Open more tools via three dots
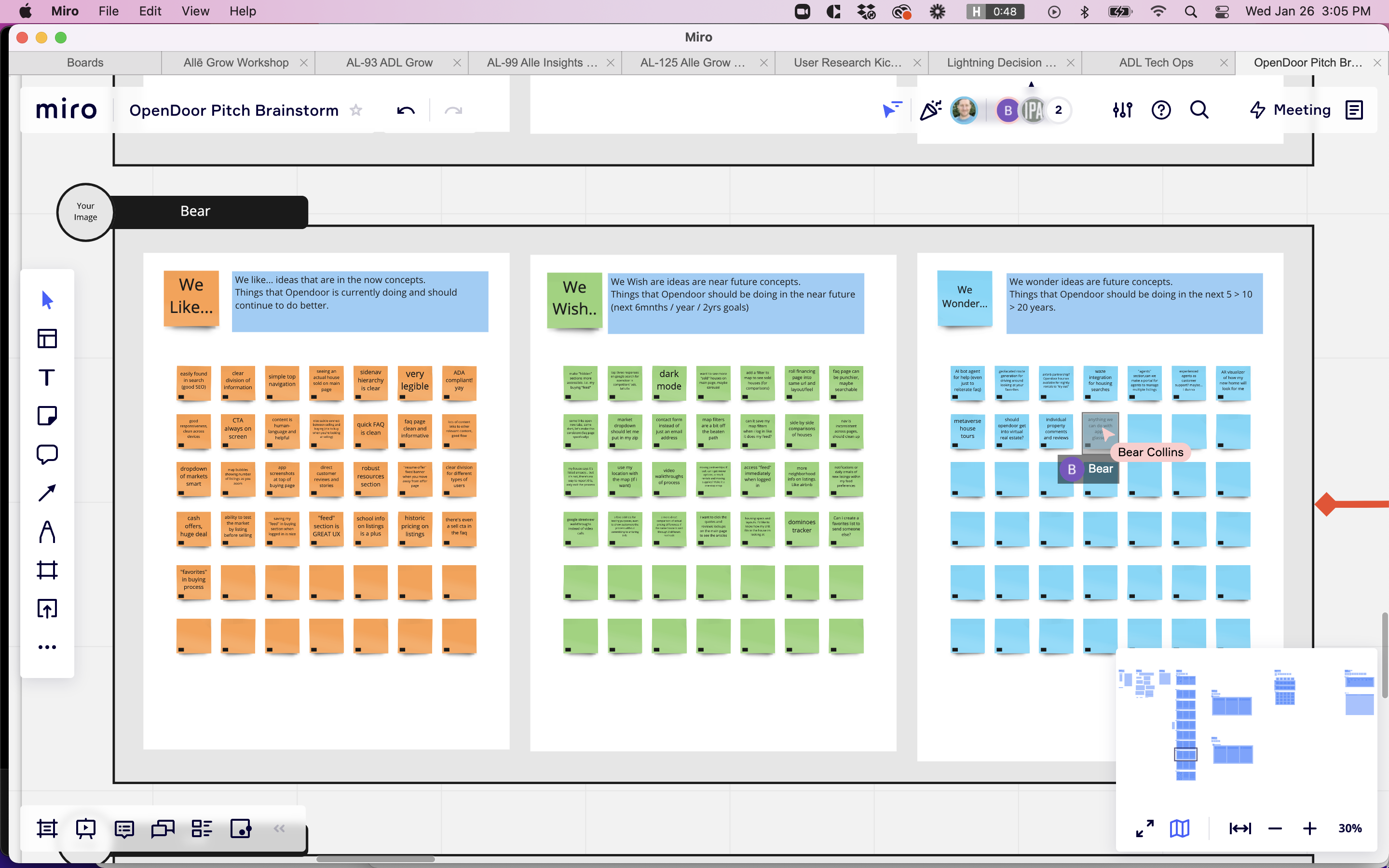This screenshot has width=1389, height=868. pyautogui.click(x=47, y=647)
